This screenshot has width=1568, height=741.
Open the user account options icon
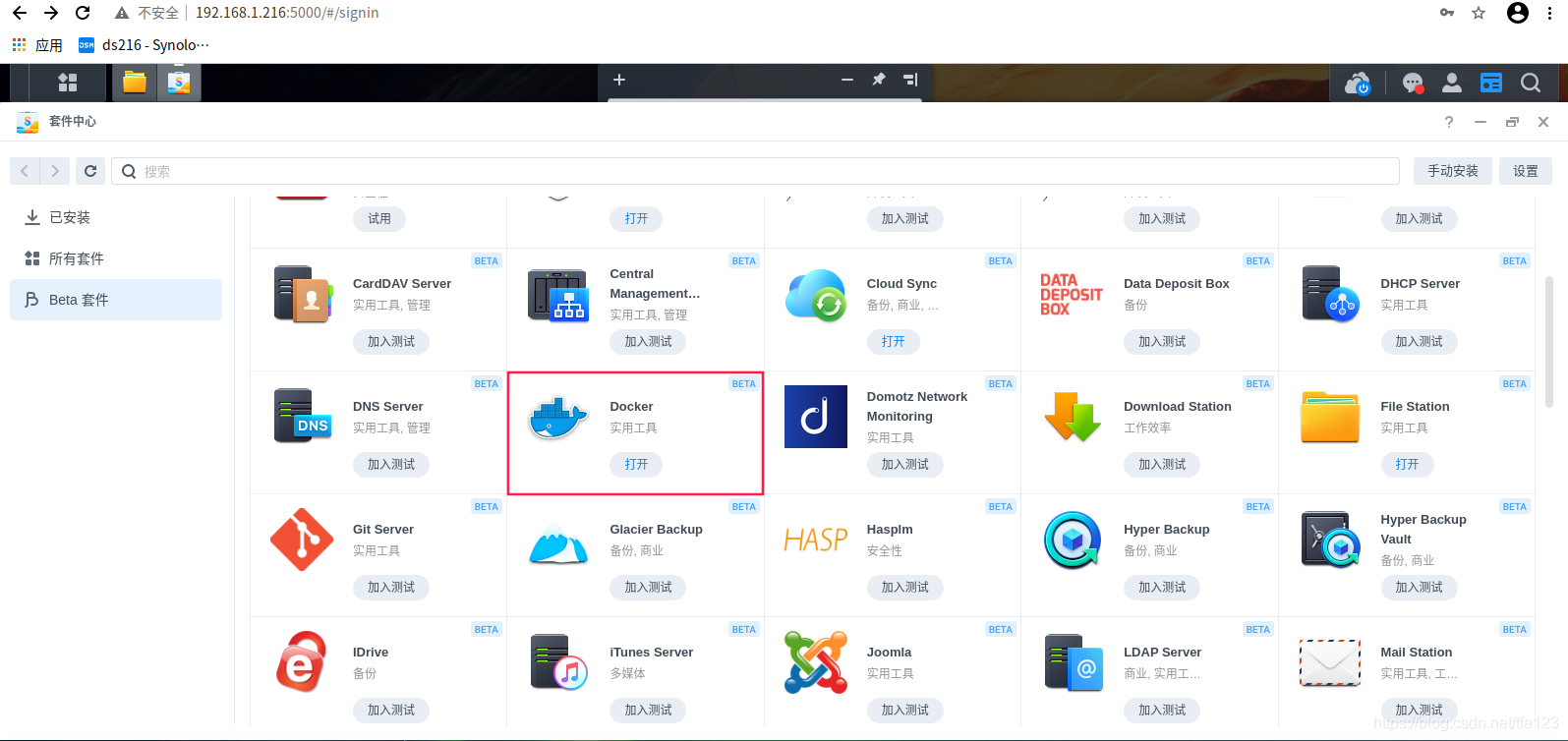point(1451,84)
